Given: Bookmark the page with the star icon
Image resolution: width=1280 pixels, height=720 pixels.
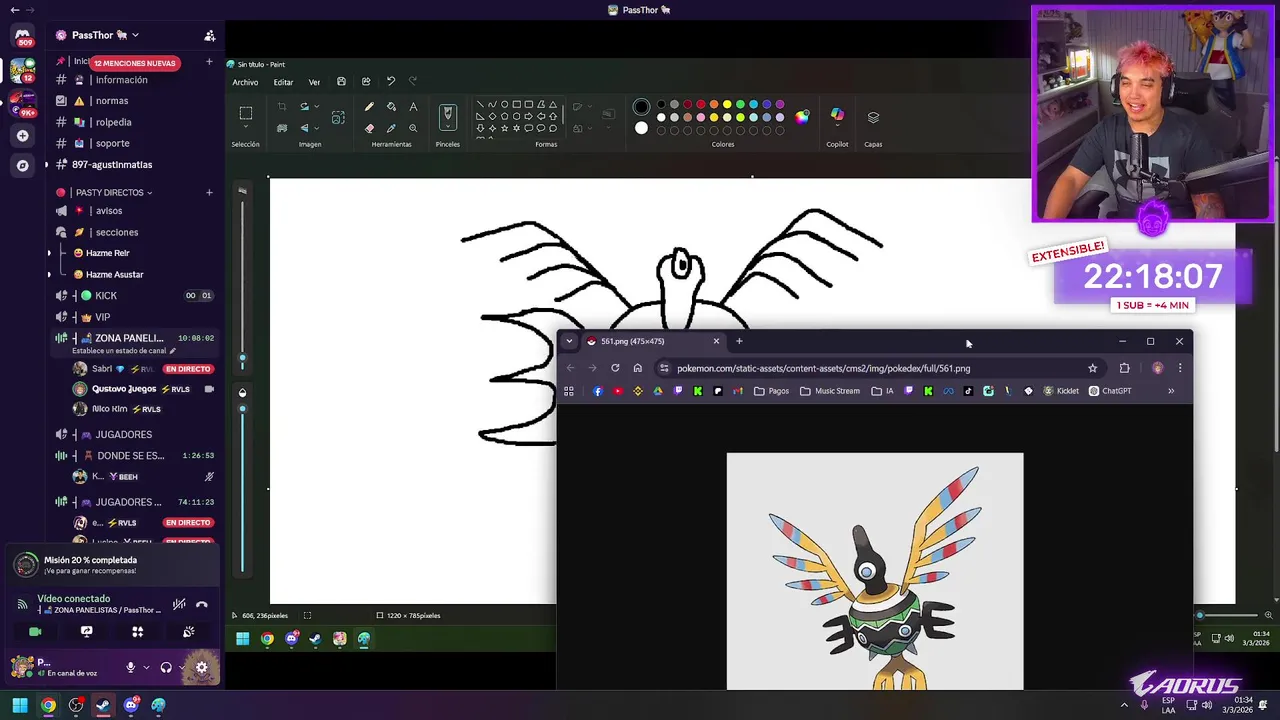Looking at the screenshot, I should coord(1092,368).
